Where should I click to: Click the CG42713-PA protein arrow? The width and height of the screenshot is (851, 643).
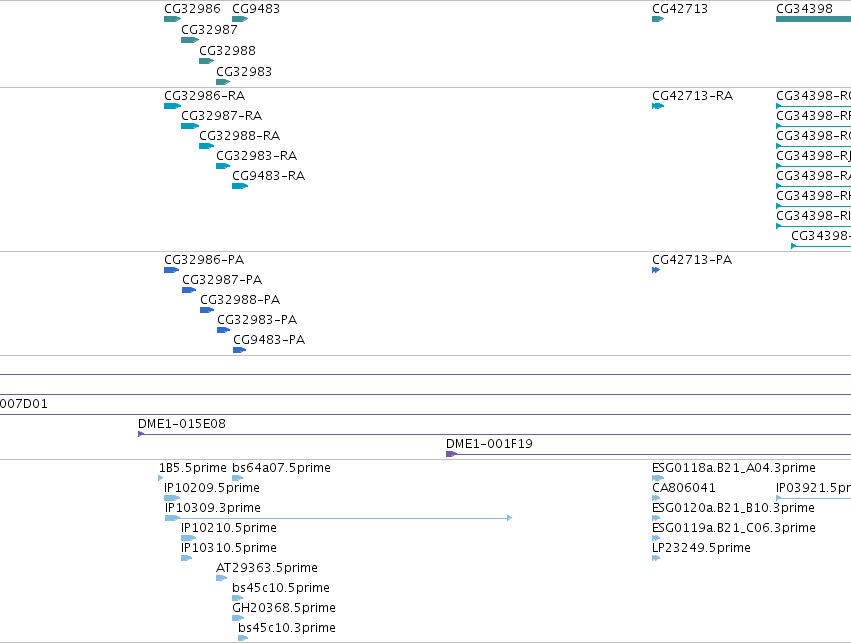click(x=656, y=270)
